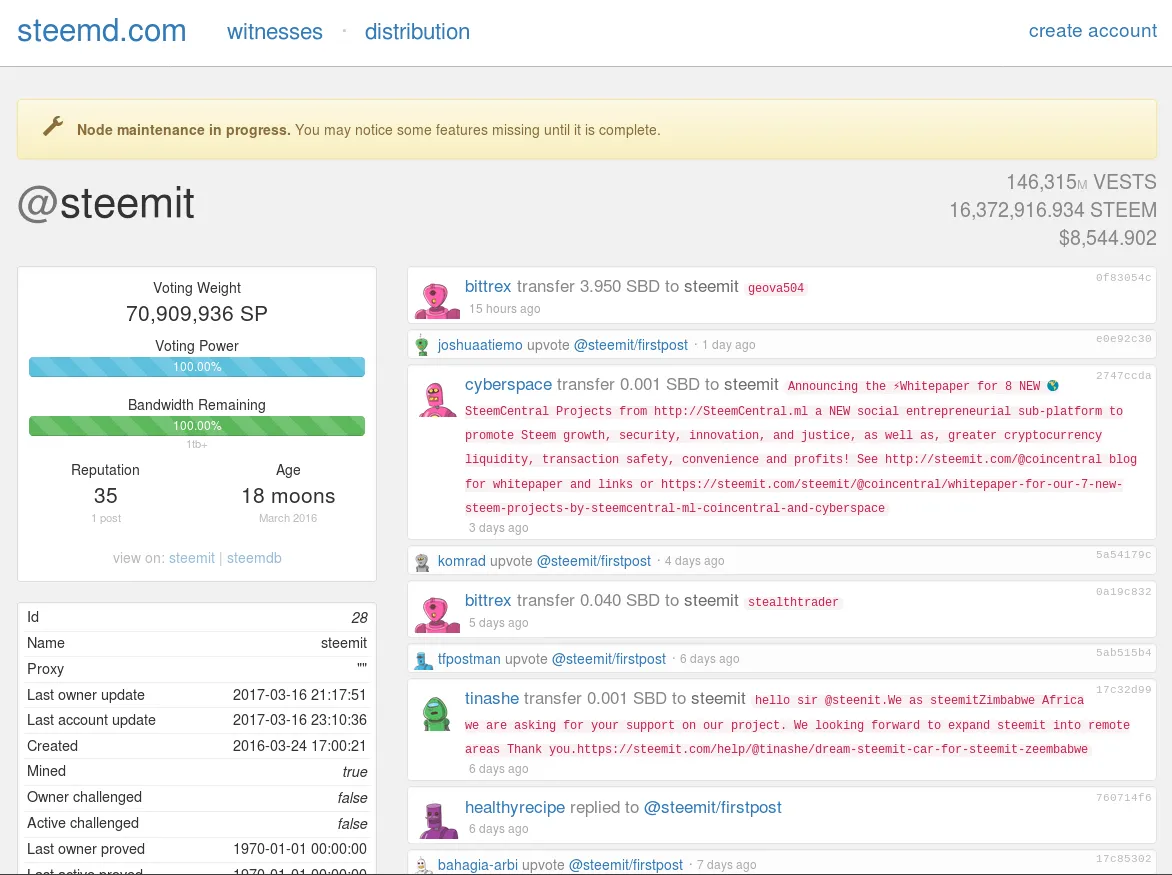Screen dimensions: 1172x875
Task: Open bittrex user in 3.950 SBD transfer
Action: point(488,286)
